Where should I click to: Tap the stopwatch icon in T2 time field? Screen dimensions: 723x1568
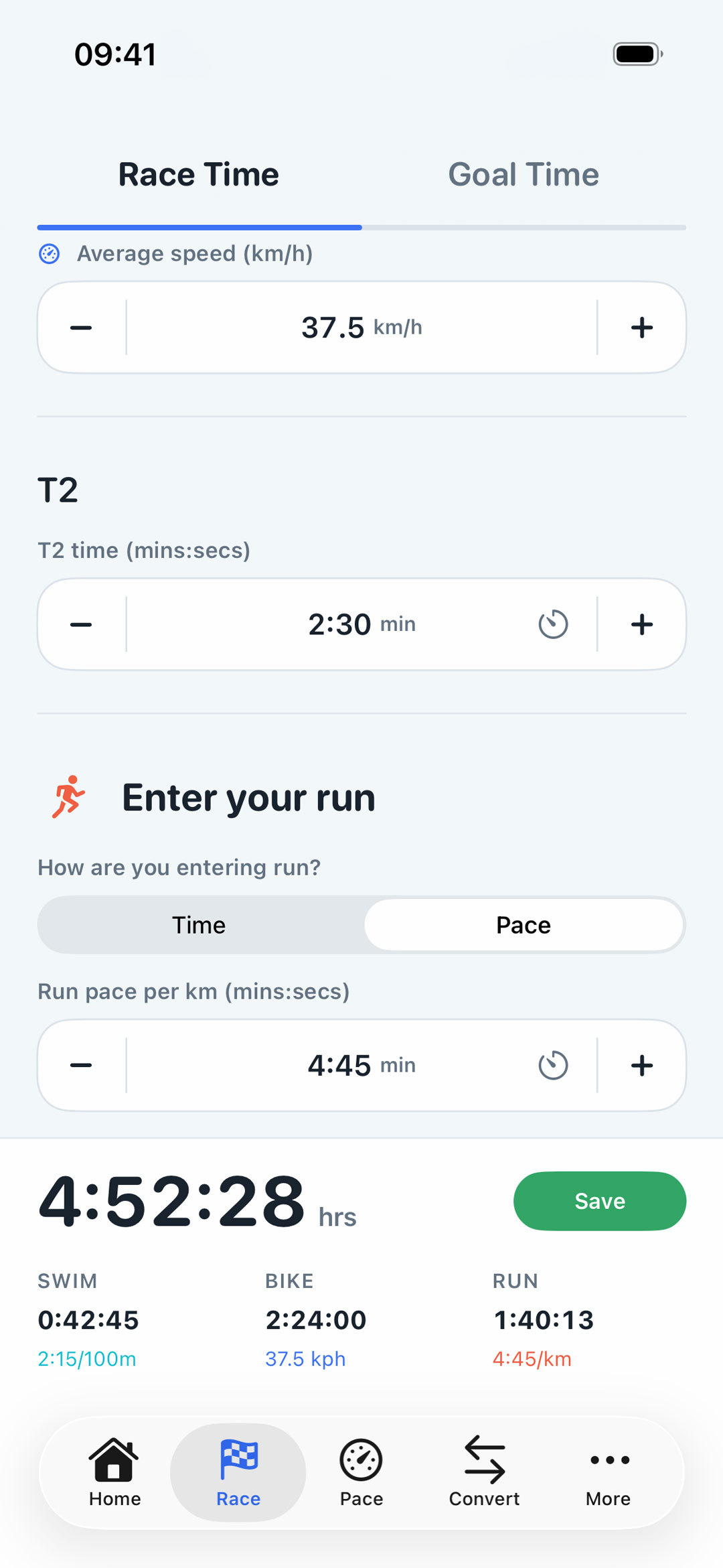(554, 624)
